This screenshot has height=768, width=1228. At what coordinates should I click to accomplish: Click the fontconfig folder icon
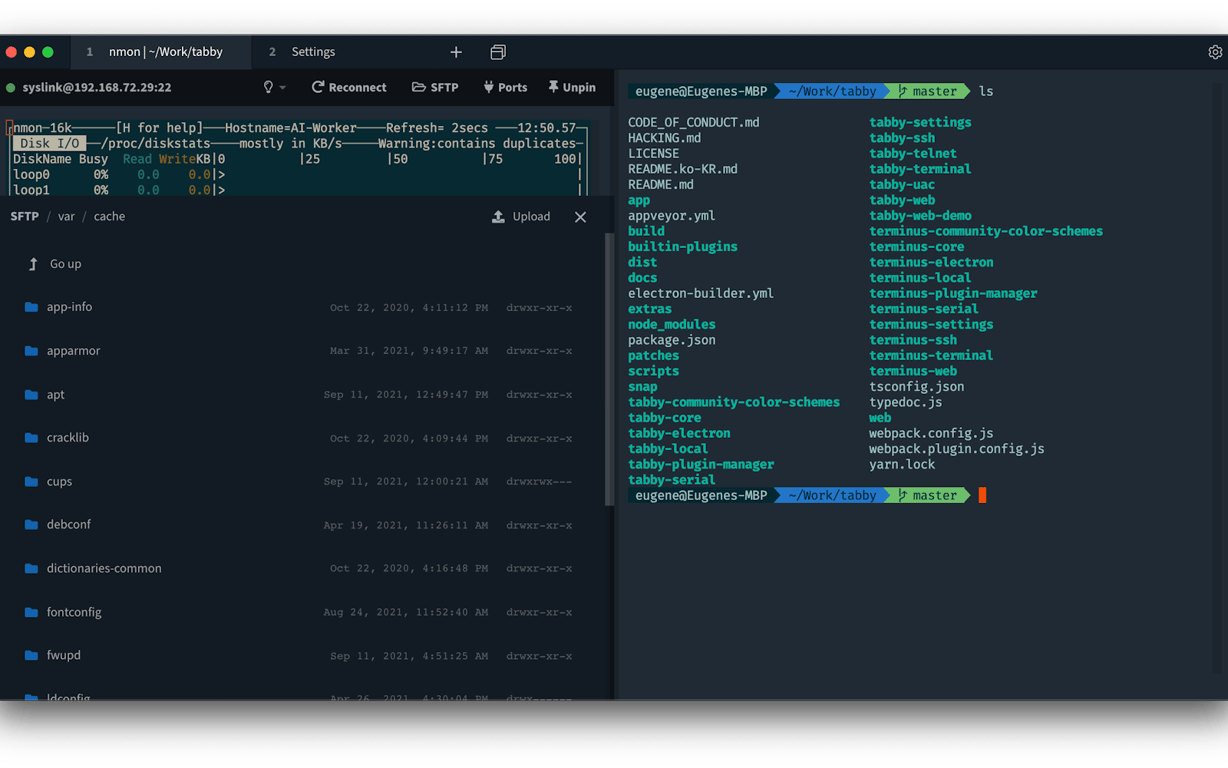point(31,612)
